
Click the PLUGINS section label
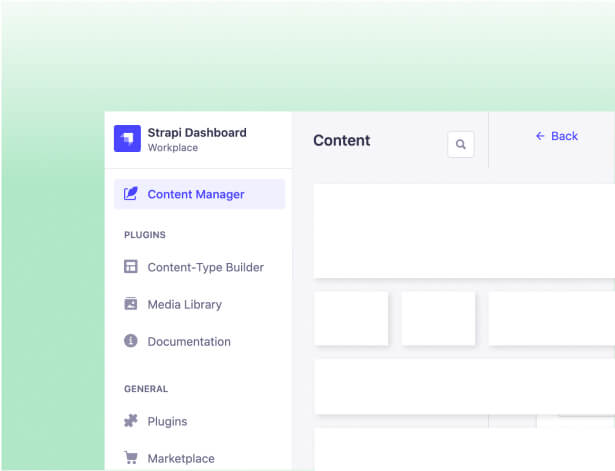tap(145, 235)
